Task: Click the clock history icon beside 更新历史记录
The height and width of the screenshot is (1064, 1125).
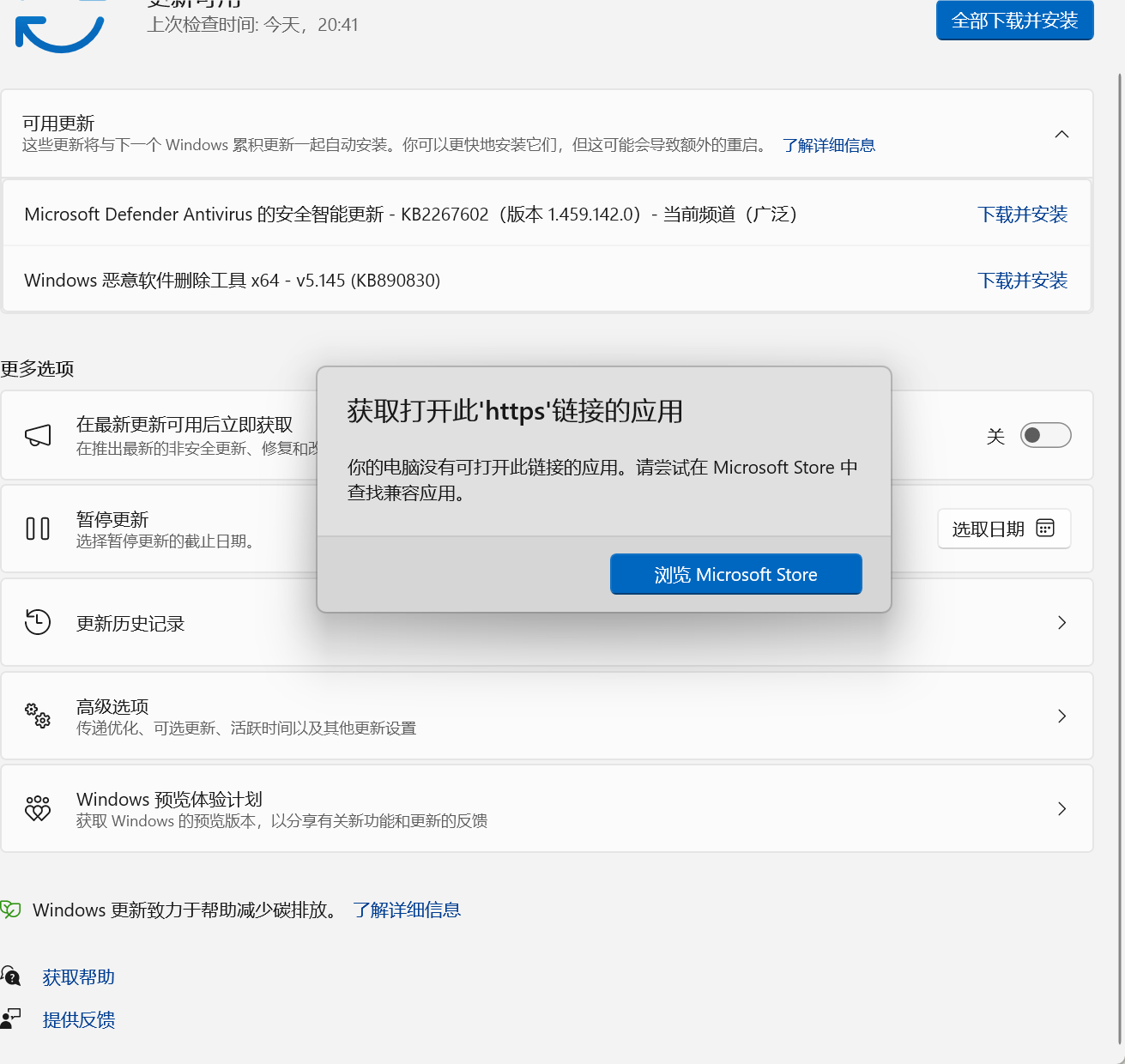Action: 38,622
